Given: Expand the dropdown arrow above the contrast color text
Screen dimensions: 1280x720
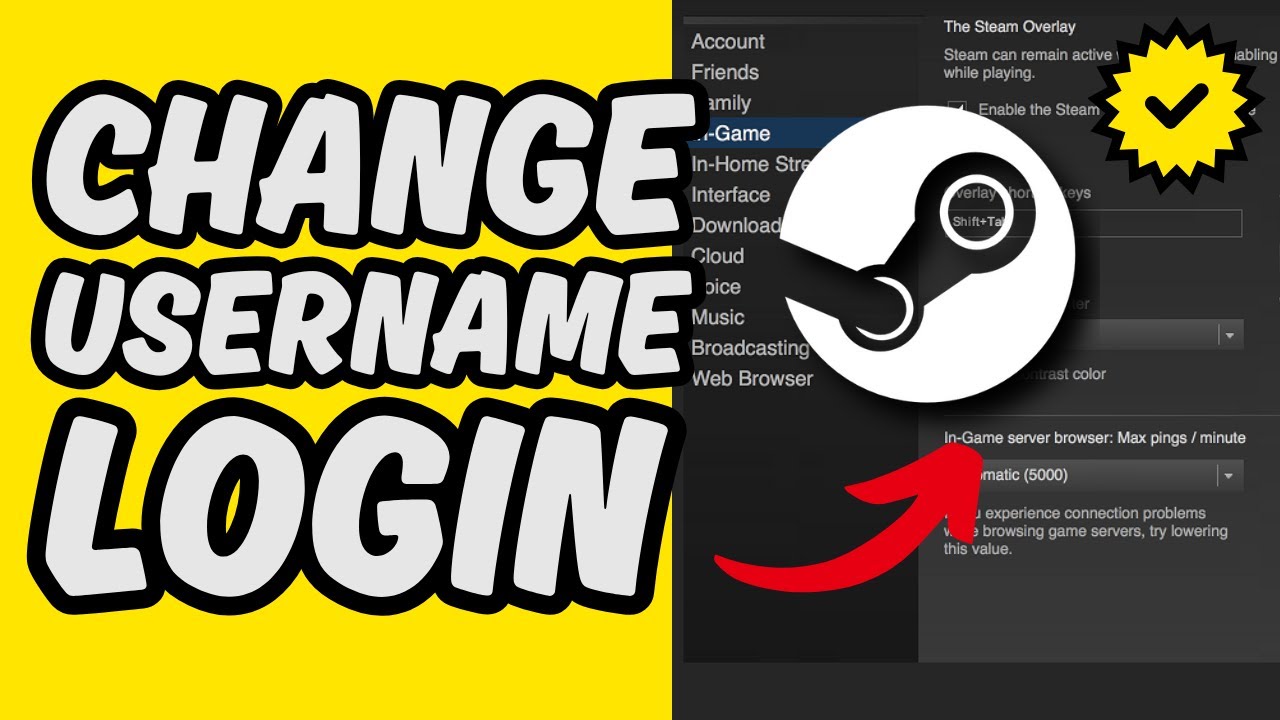Looking at the screenshot, I should point(1230,335).
